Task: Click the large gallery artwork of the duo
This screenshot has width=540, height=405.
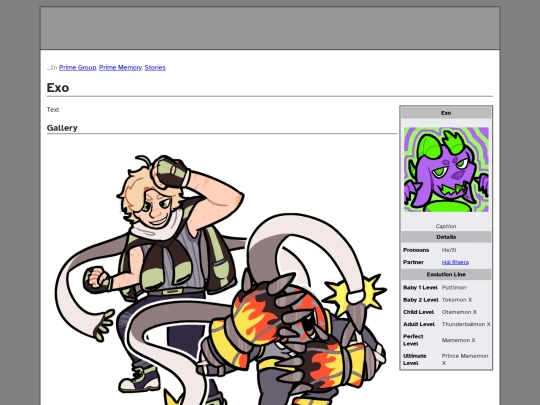Action: click(220, 279)
